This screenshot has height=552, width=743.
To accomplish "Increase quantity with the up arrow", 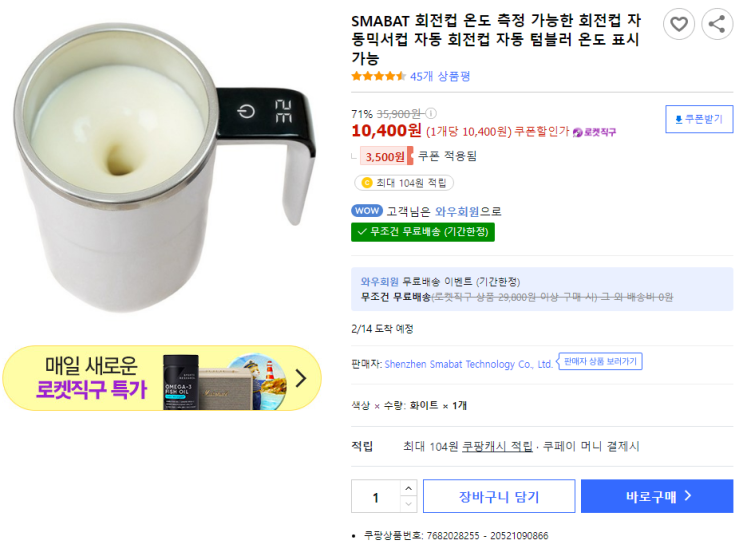I will click(x=408, y=488).
